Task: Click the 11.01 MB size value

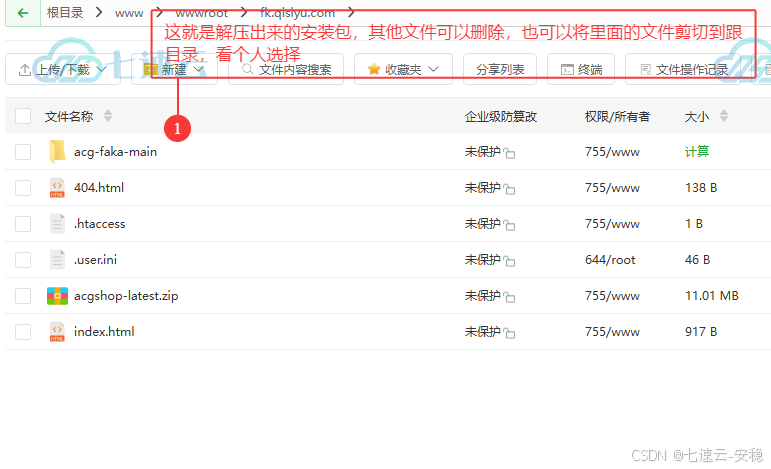Action: [x=712, y=296]
